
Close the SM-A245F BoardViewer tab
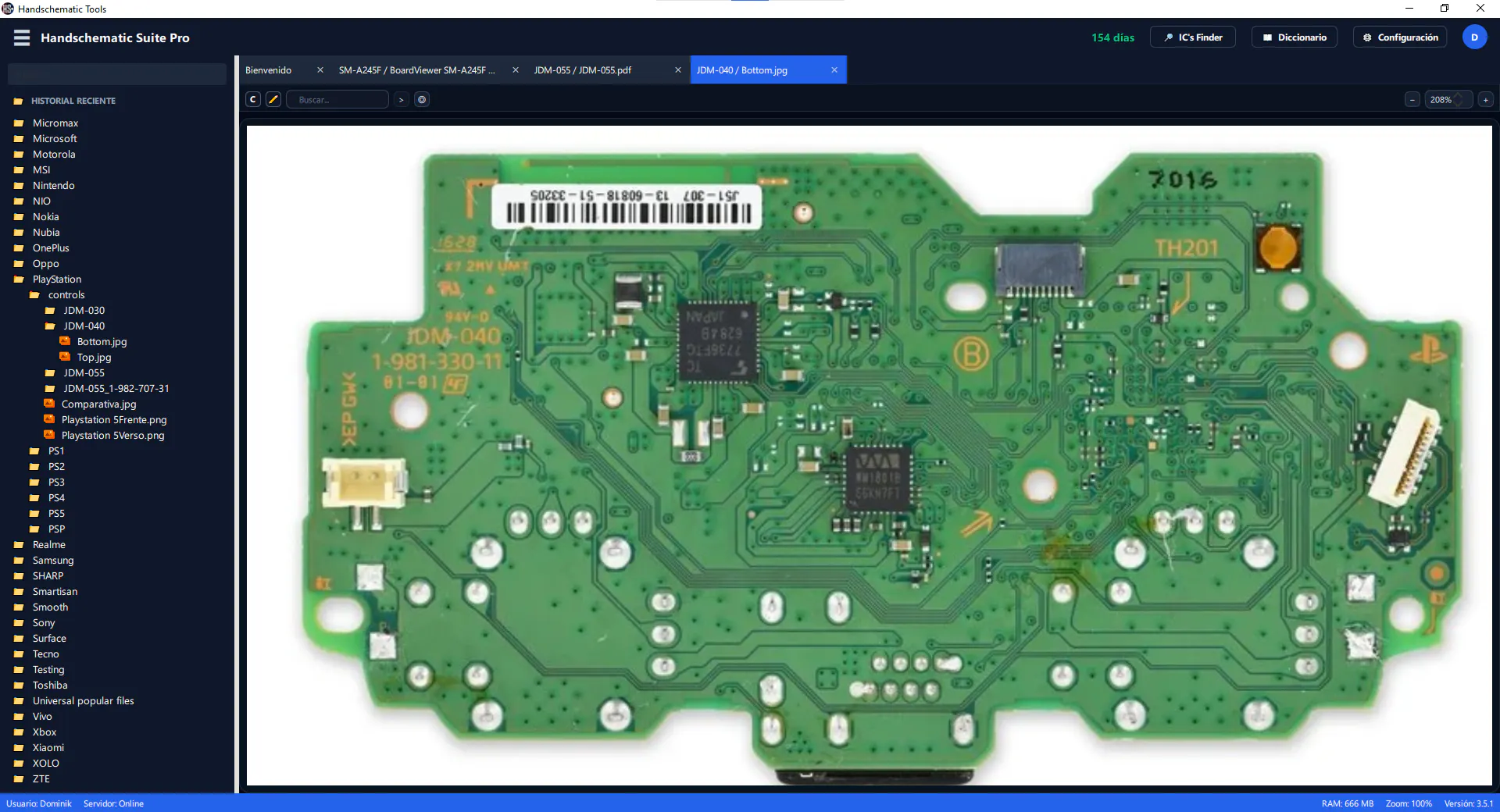tap(516, 70)
